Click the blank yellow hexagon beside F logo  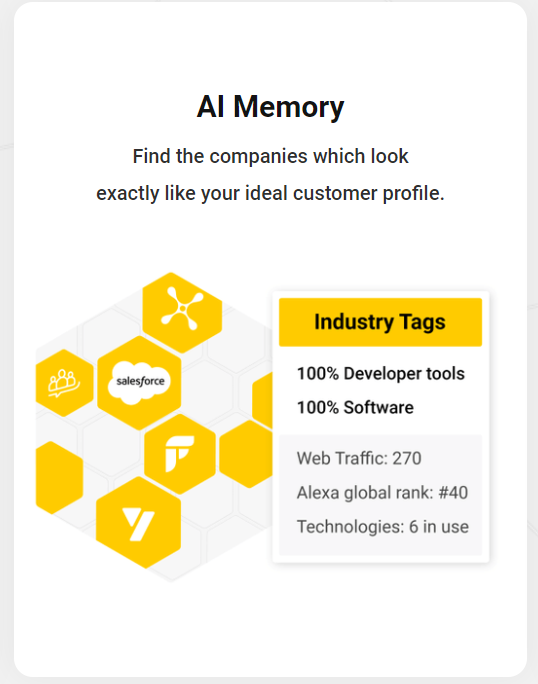coord(247,454)
